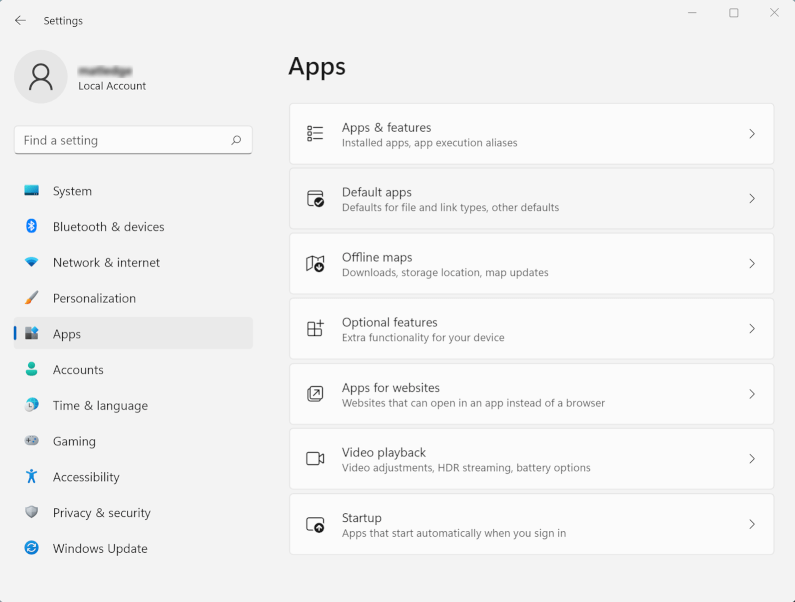
Task: Expand Apps for websites chevron
Action: 752,394
